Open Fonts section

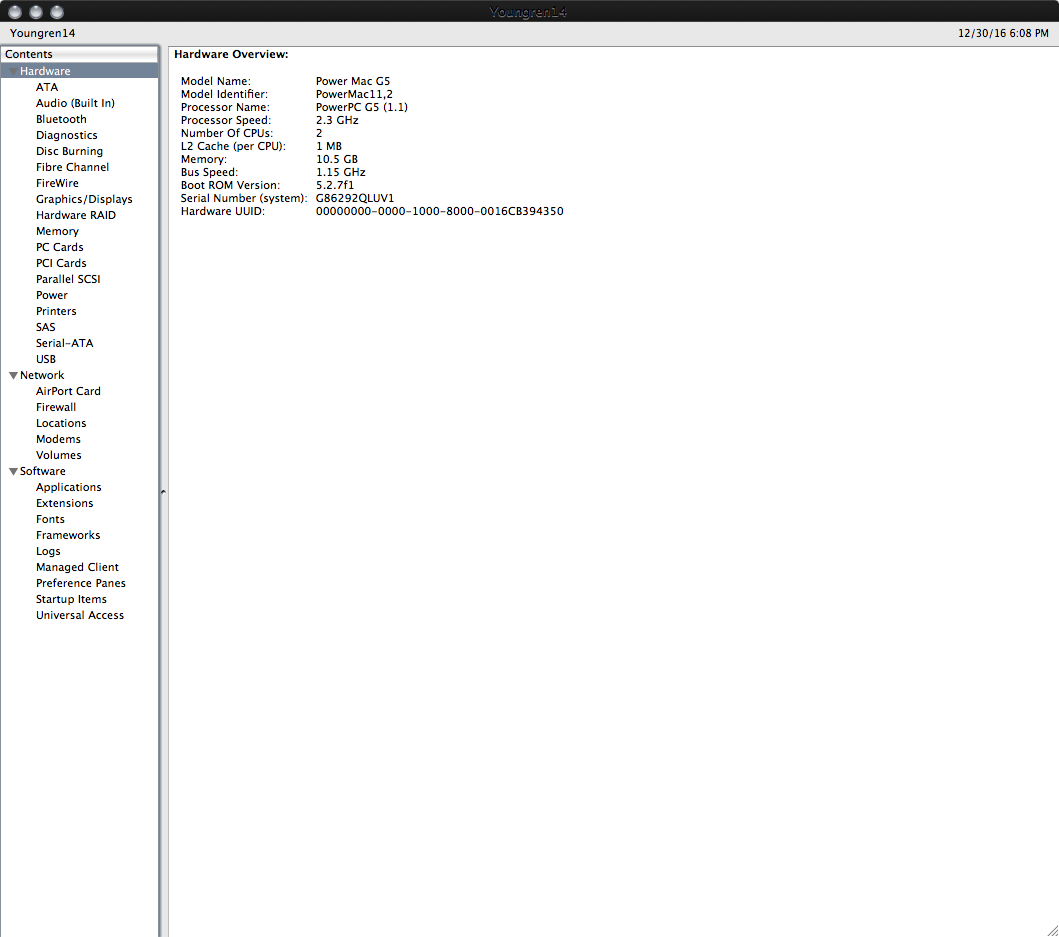point(50,519)
